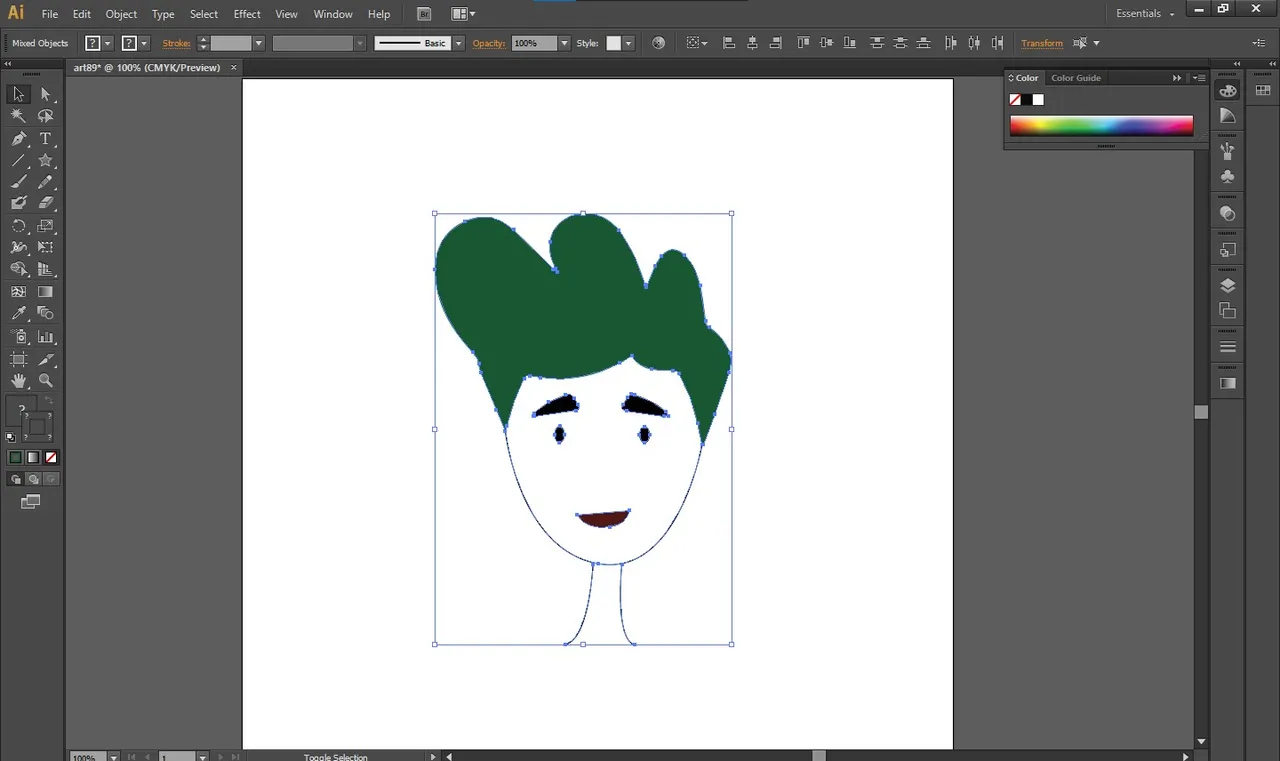Choose the Magic Wand tool
1280x761 pixels.
coord(18,116)
